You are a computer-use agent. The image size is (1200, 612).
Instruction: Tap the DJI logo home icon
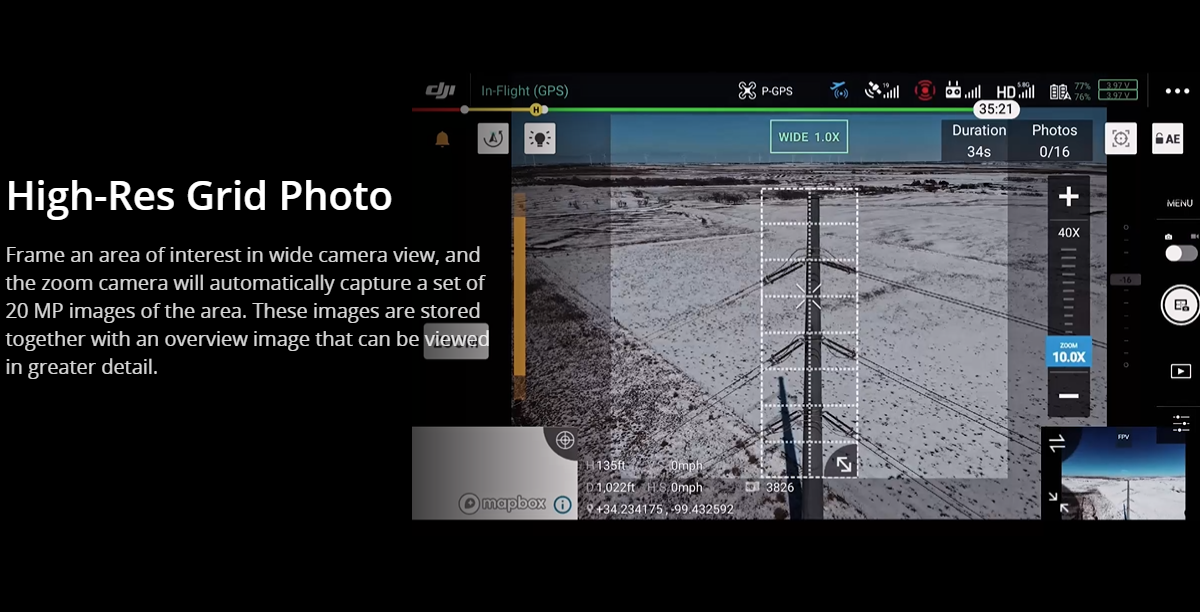pos(441,90)
